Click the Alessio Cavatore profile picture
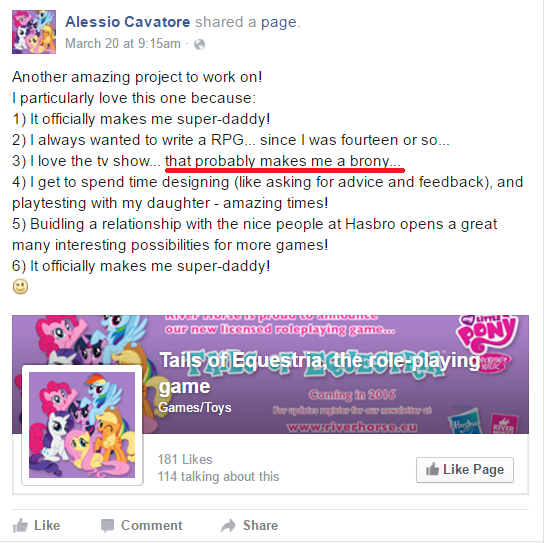This screenshot has width=544, height=543. [x=34, y=32]
